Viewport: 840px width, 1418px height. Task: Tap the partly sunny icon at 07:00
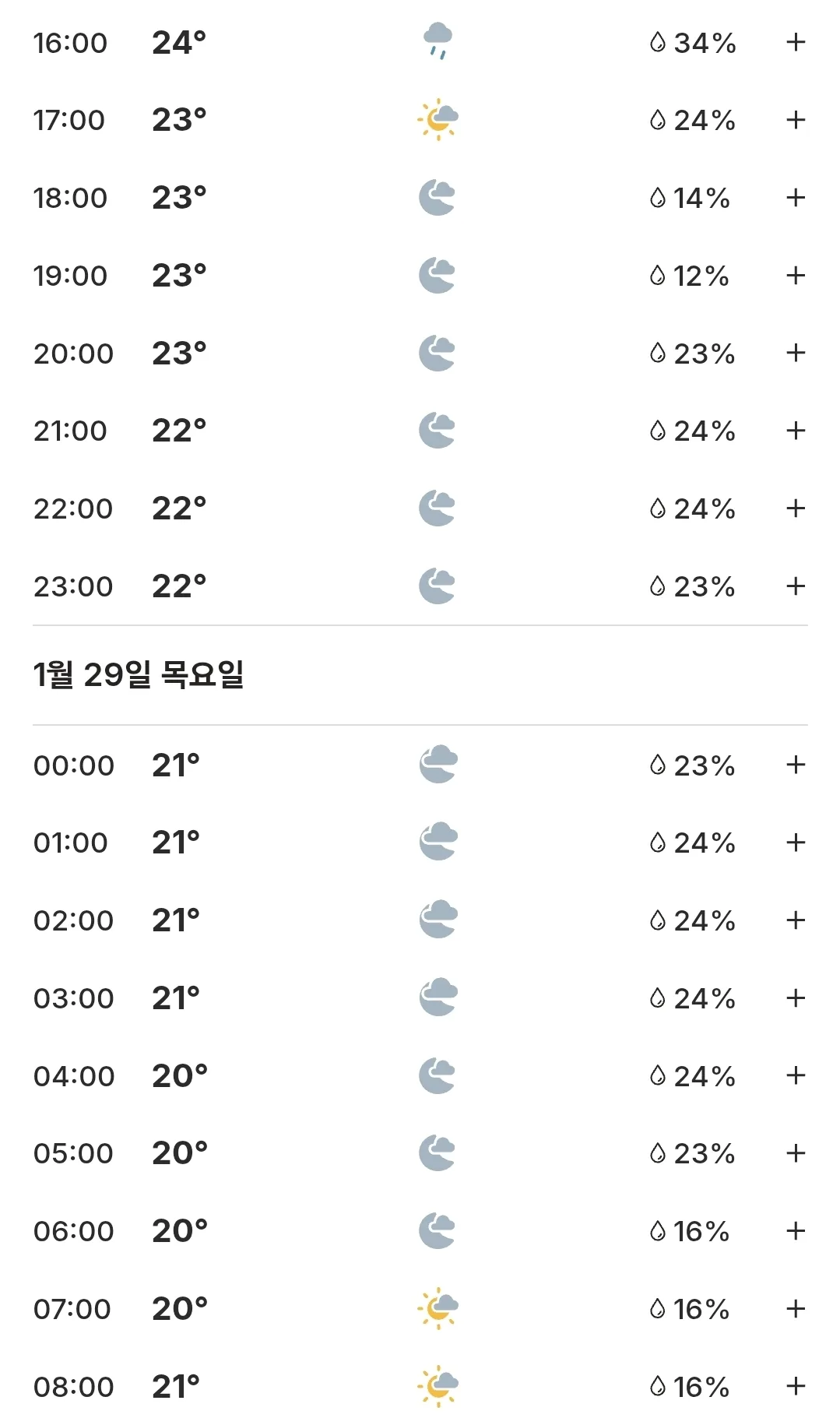(438, 1308)
